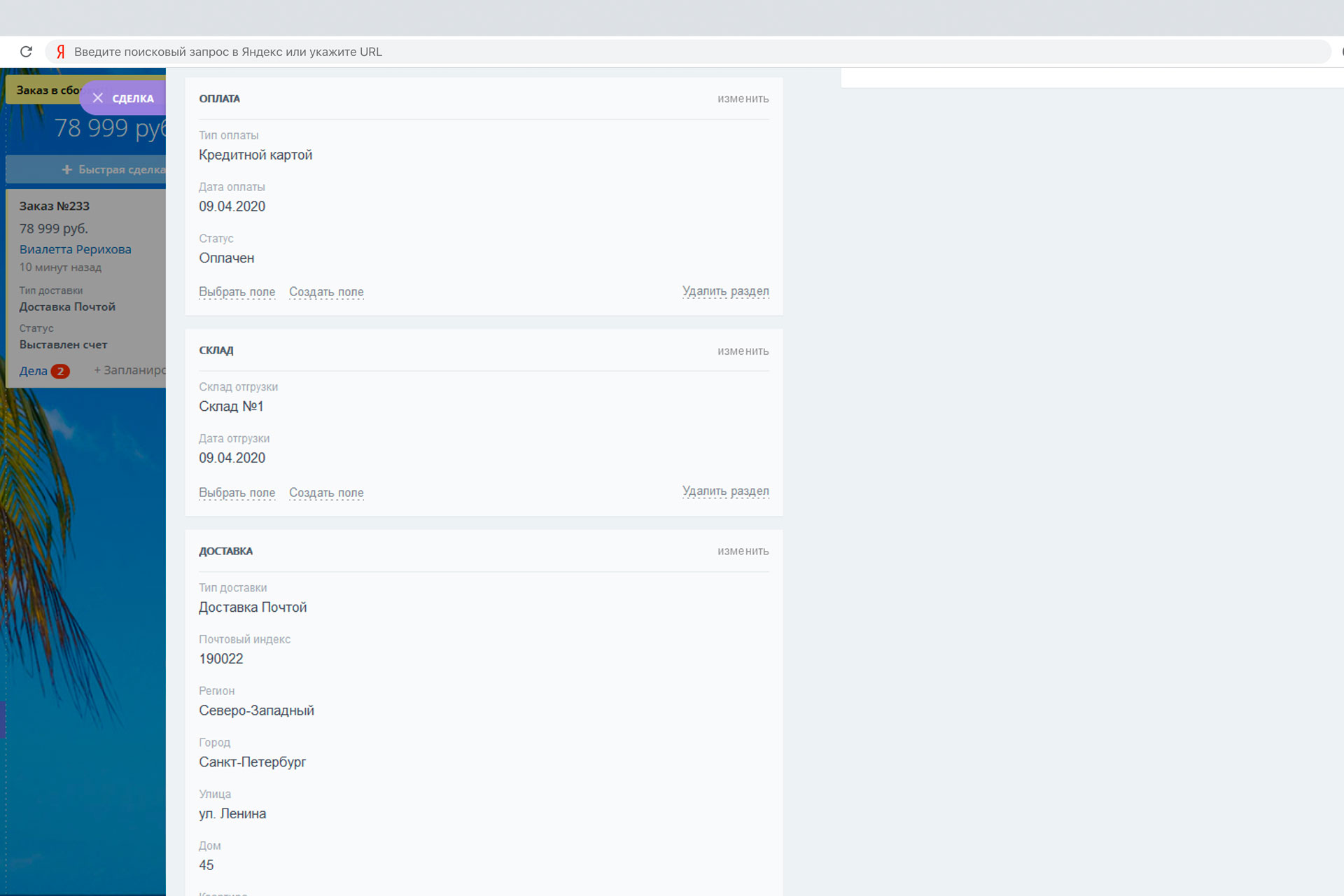Click the red Дела counter badge

pos(60,372)
